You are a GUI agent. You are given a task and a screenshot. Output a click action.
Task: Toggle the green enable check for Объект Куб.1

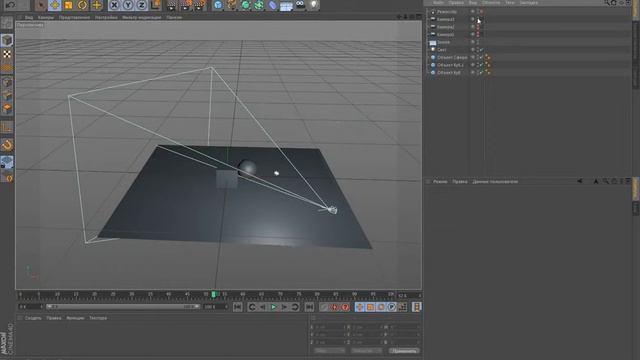coord(482,65)
